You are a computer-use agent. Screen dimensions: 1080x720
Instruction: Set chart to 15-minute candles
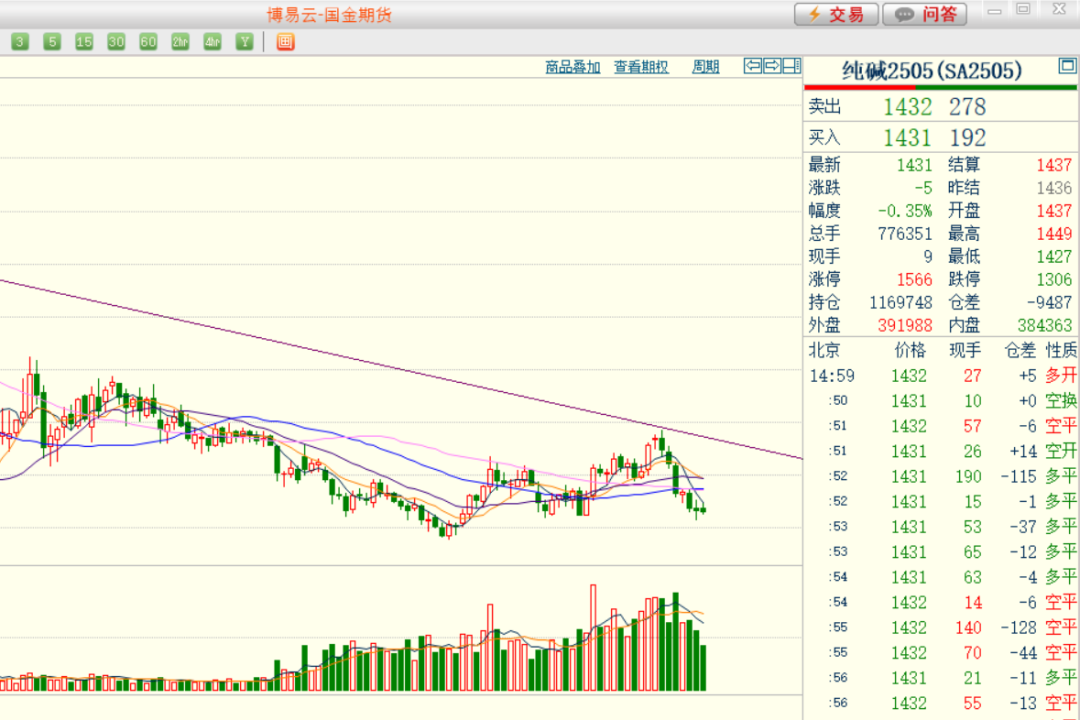[x=84, y=41]
